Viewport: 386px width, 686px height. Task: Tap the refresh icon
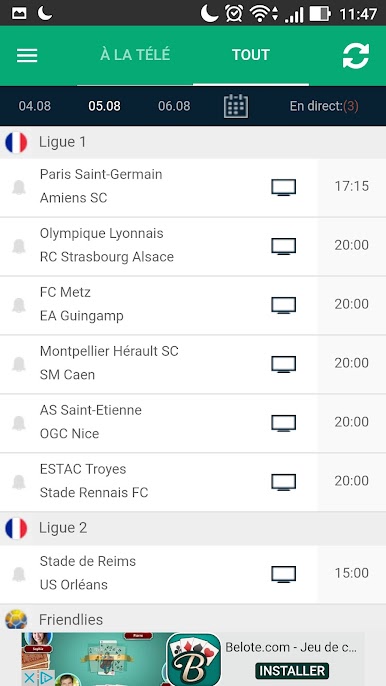pos(356,56)
